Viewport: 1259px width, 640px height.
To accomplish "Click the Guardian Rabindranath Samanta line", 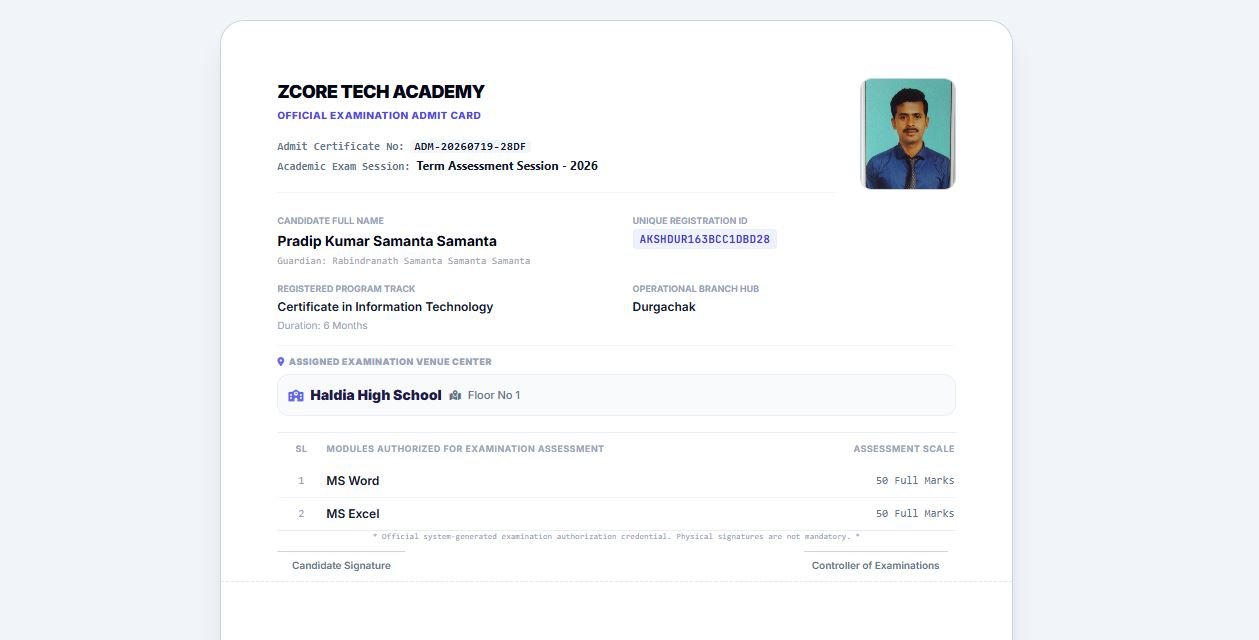I will [x=404, y=261].
